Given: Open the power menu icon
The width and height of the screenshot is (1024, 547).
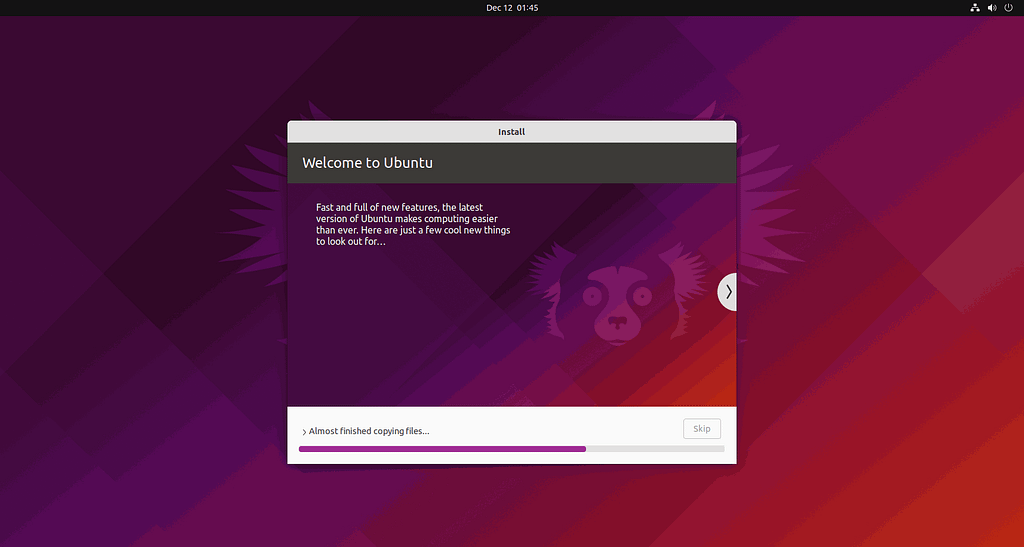Looking at the screenshot, I should point(1008,8).
